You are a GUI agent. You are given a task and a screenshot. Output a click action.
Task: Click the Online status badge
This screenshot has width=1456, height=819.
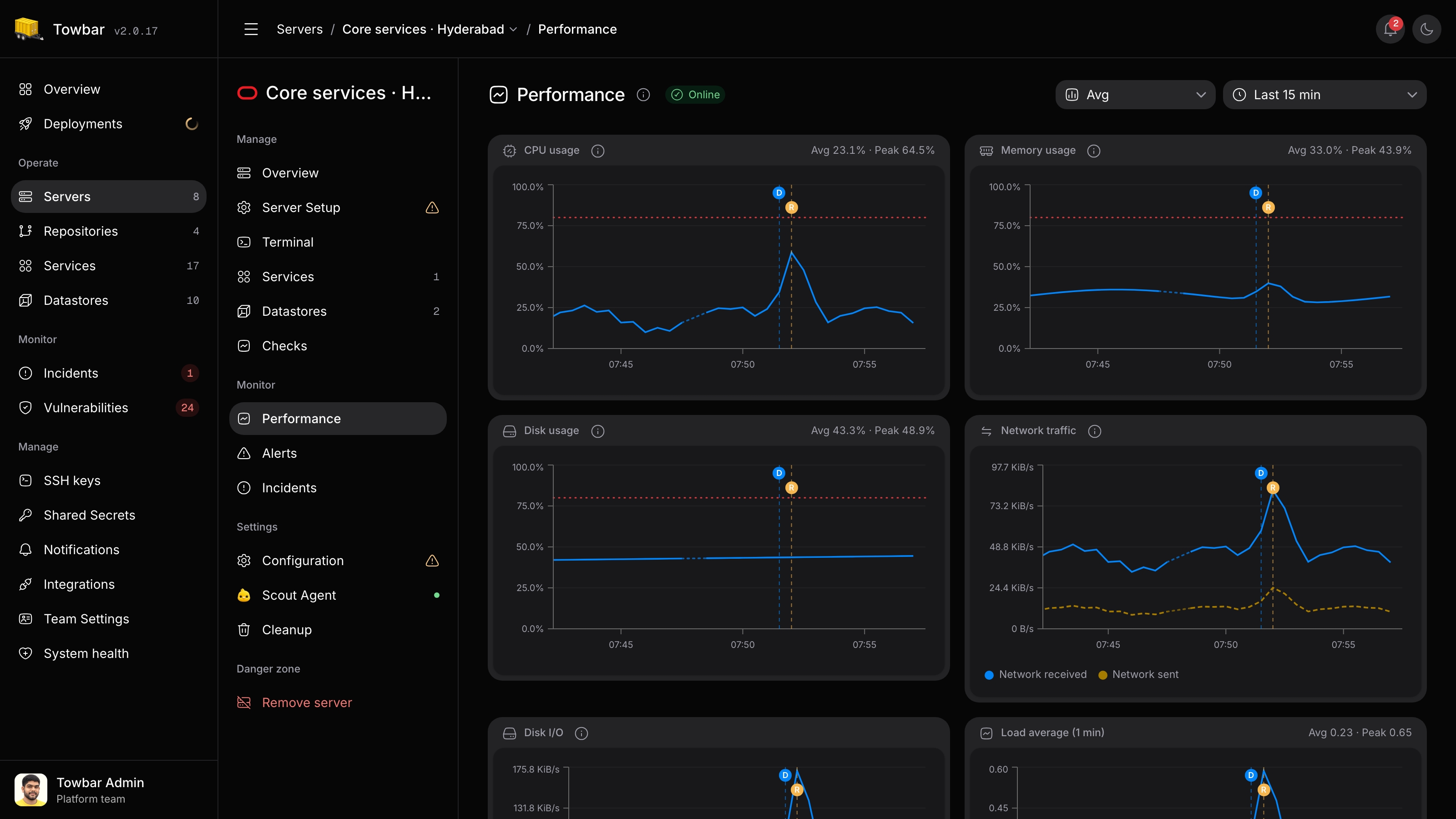pos(695,94)
